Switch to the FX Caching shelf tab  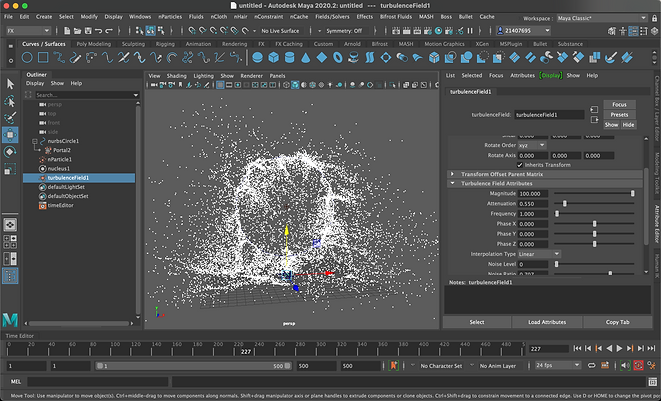coord(289,44)
